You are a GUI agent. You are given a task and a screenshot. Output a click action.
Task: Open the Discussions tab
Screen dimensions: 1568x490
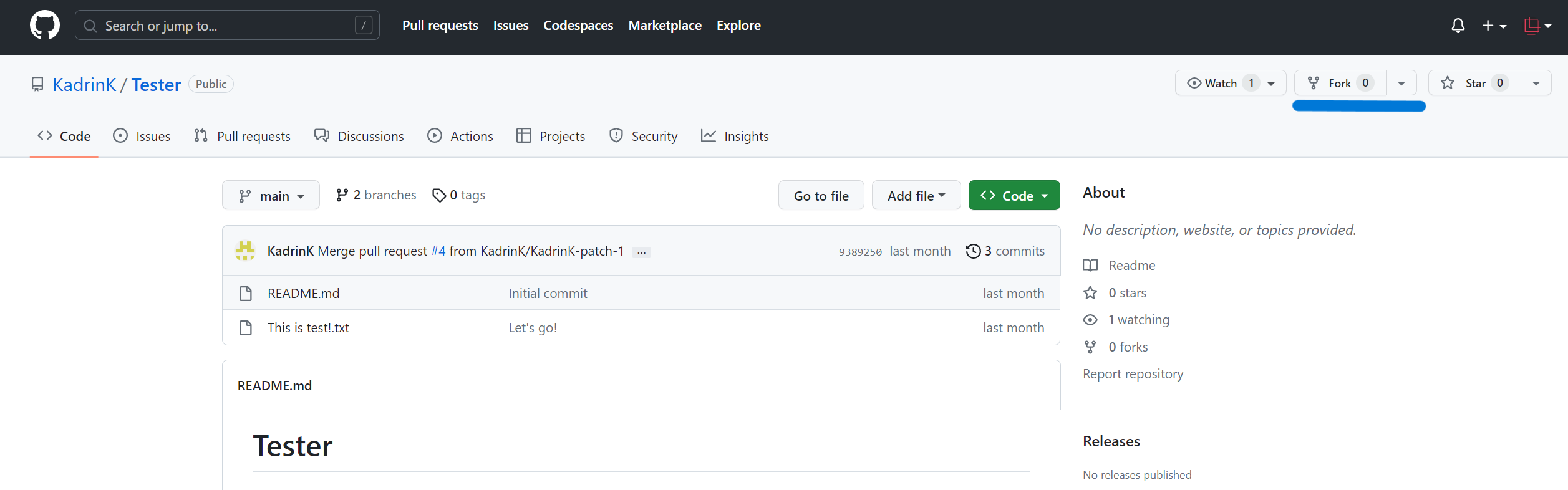tap(359, 136)
